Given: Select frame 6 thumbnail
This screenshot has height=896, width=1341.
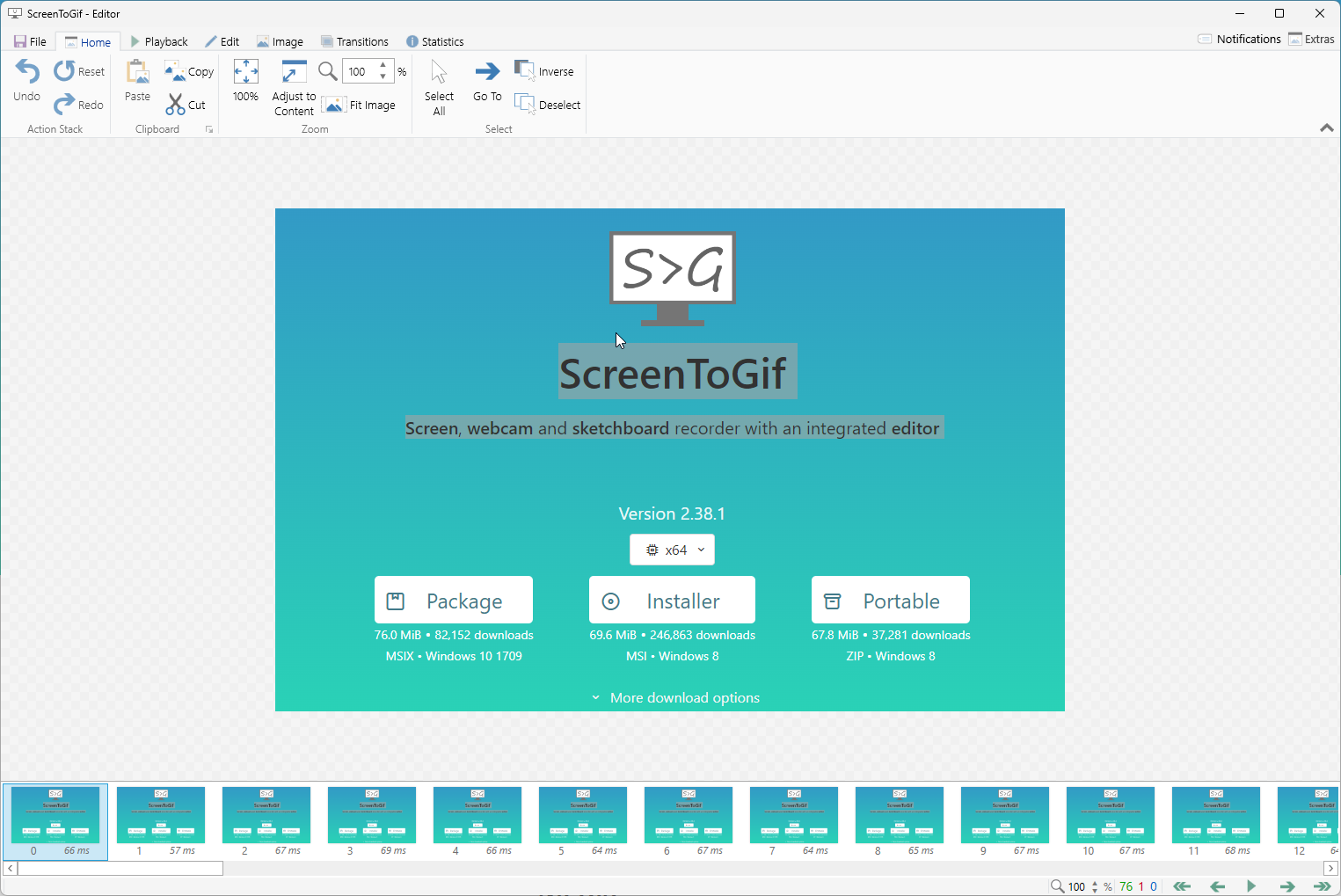Looking at the screenshot, I should coord(689,821).
